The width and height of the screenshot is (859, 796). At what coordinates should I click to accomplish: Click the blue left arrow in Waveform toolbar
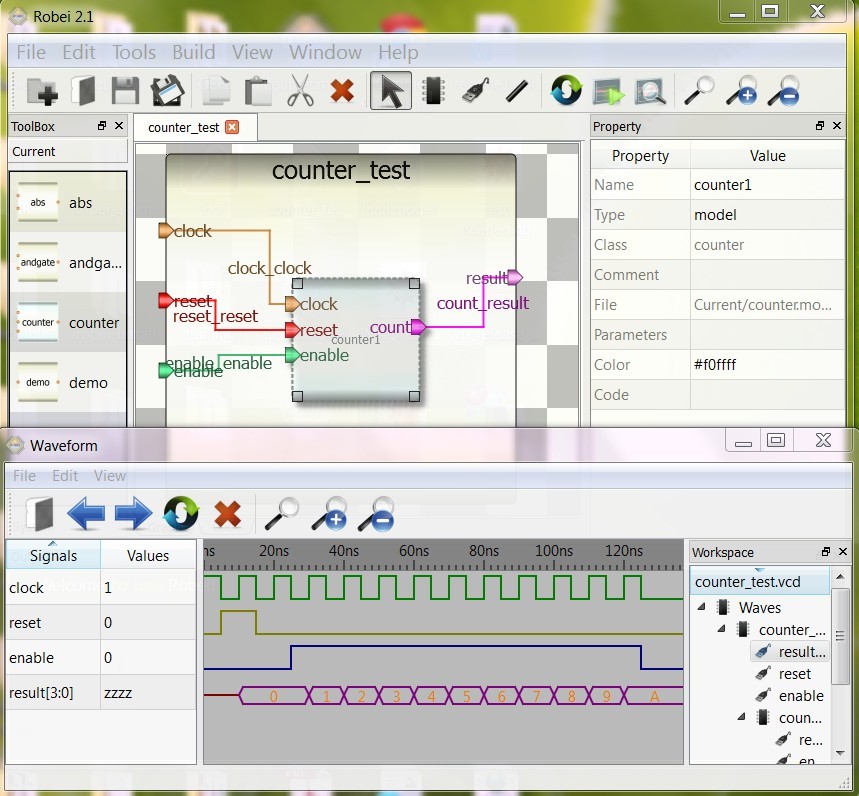click(86, 515)
